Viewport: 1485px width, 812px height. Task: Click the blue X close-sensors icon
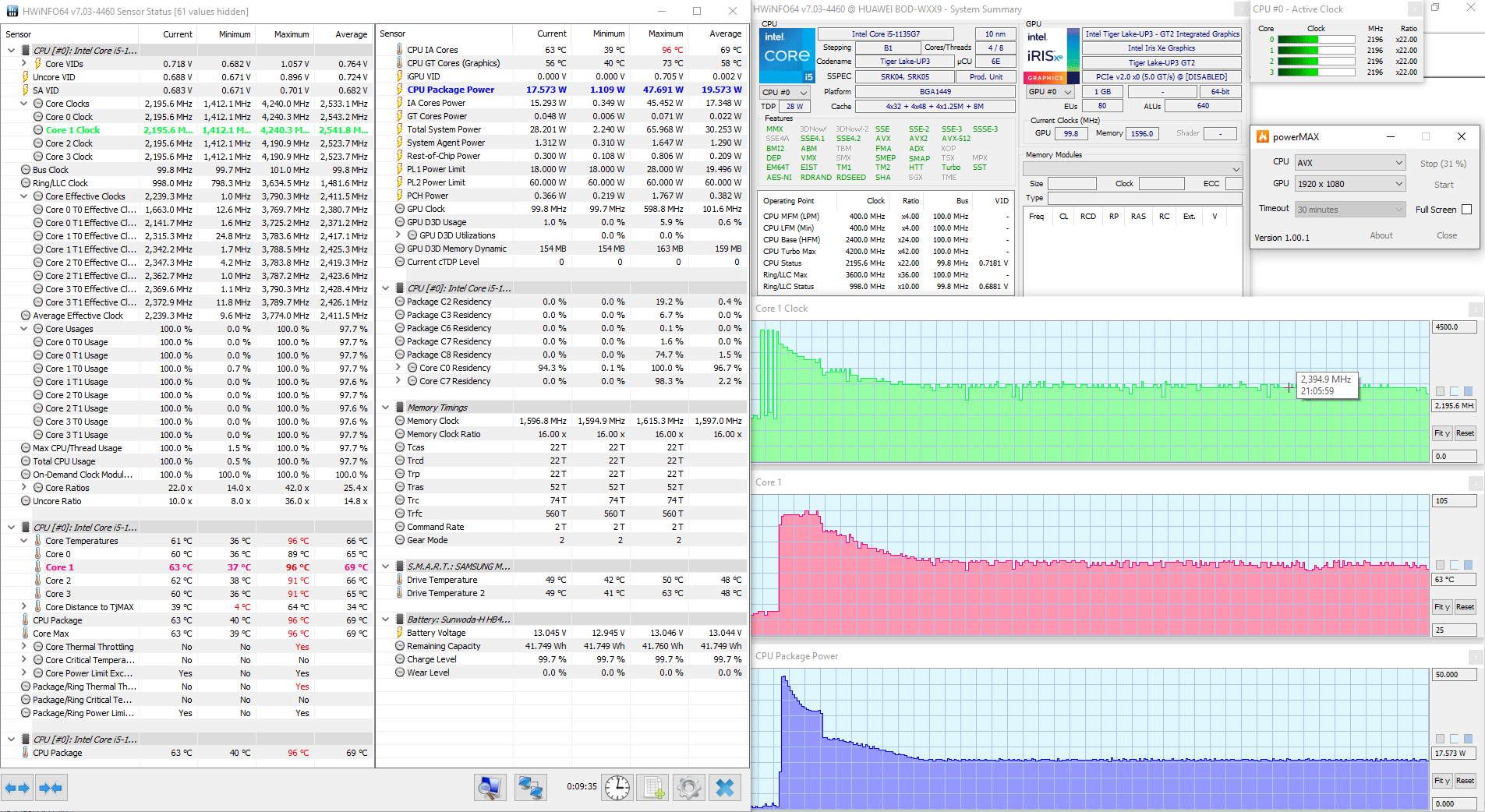point(725,788)
